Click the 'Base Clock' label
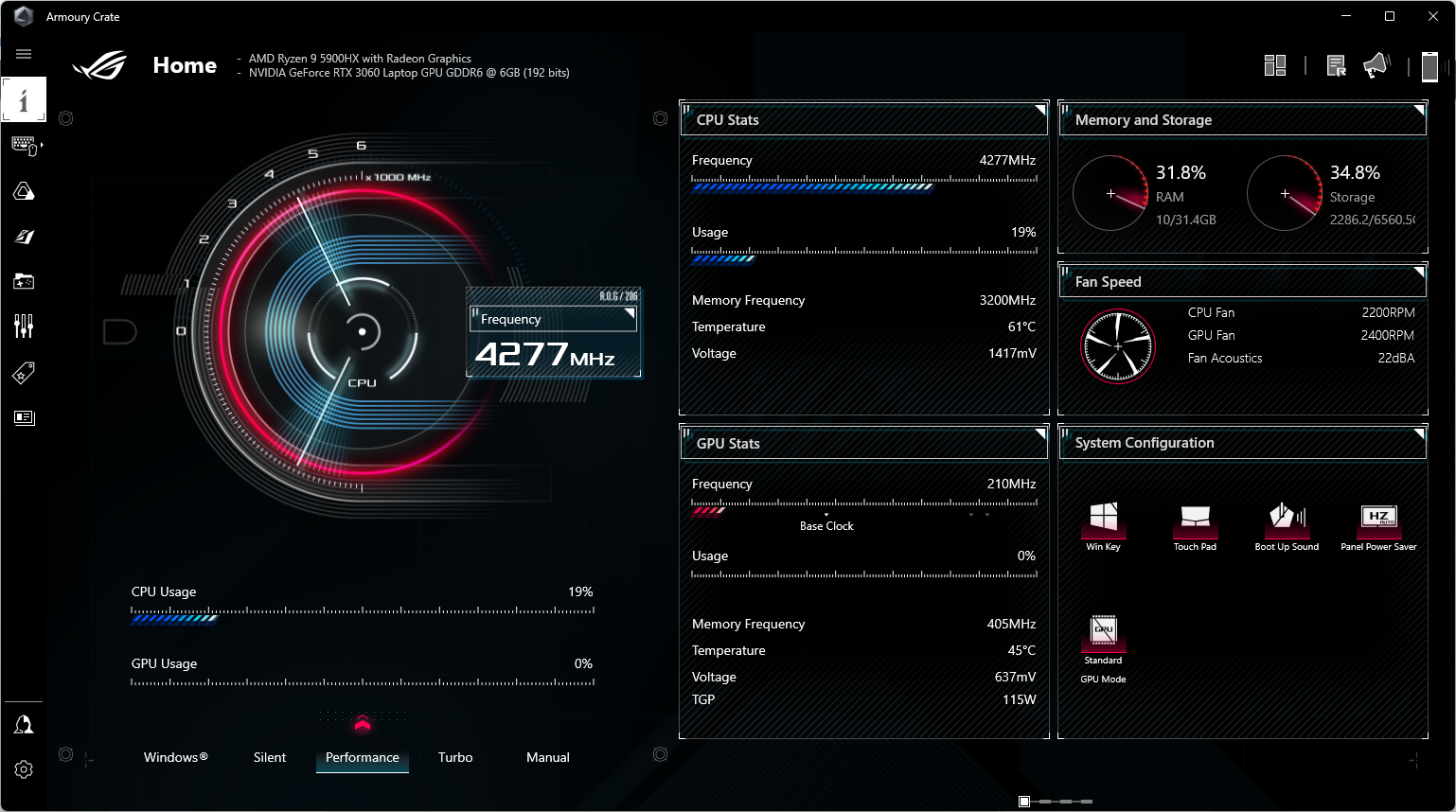Image resolution: width=1456 pixels, height=812 pixels. pyautogui.click(x=826, y=526)
